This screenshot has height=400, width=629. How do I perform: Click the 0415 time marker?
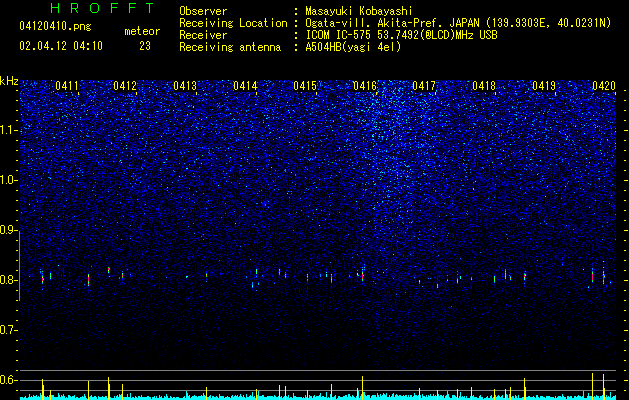(305, 86)
